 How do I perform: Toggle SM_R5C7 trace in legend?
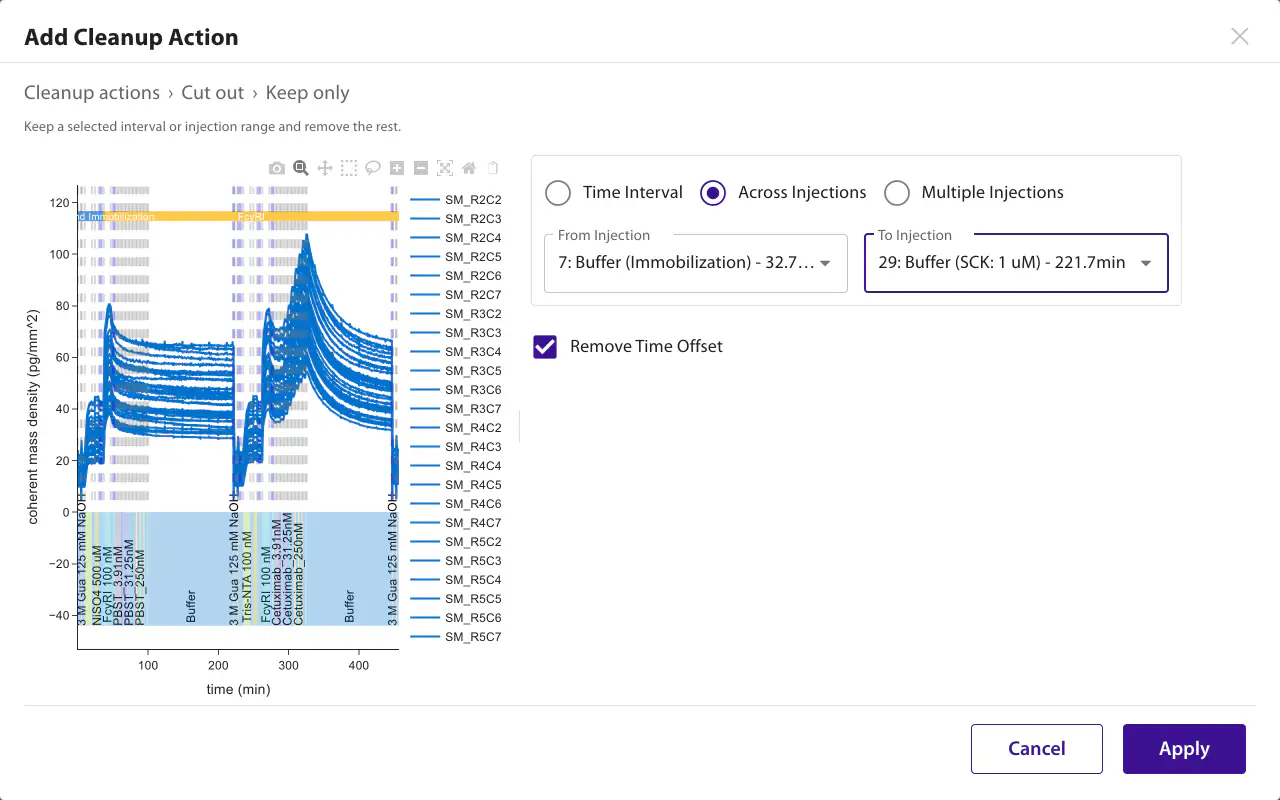[x=456, y=637]
